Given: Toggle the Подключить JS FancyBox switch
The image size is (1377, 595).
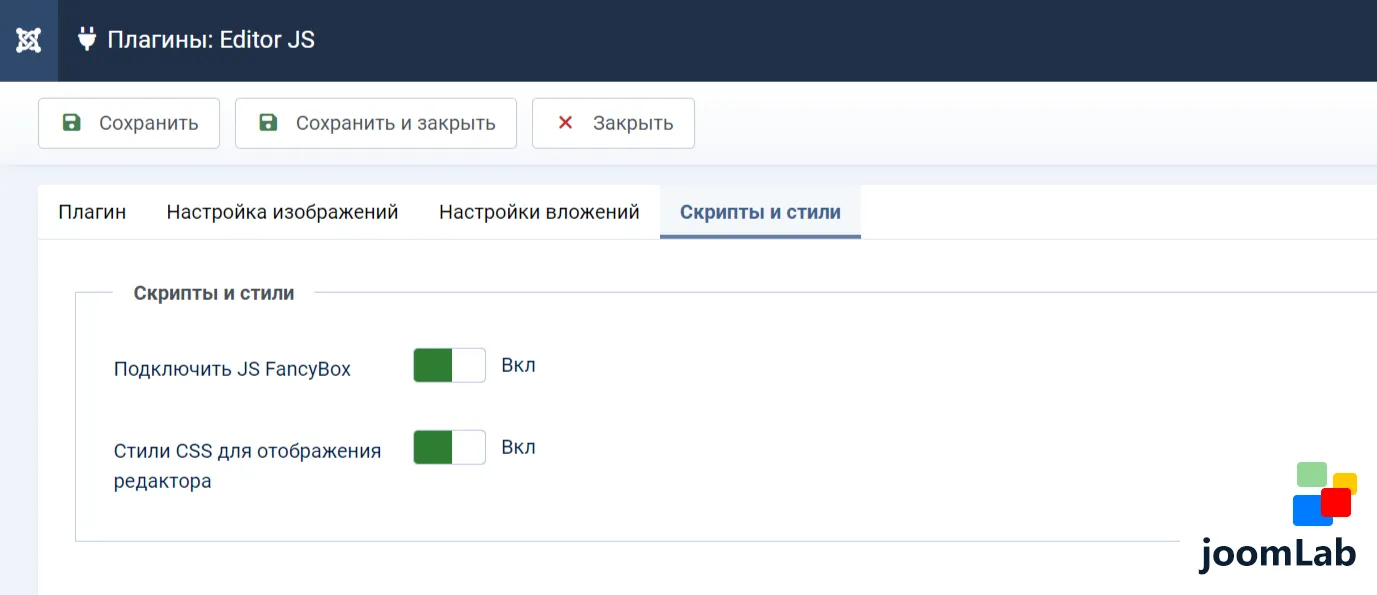Looking at the screenshot, I should (449, 365).
